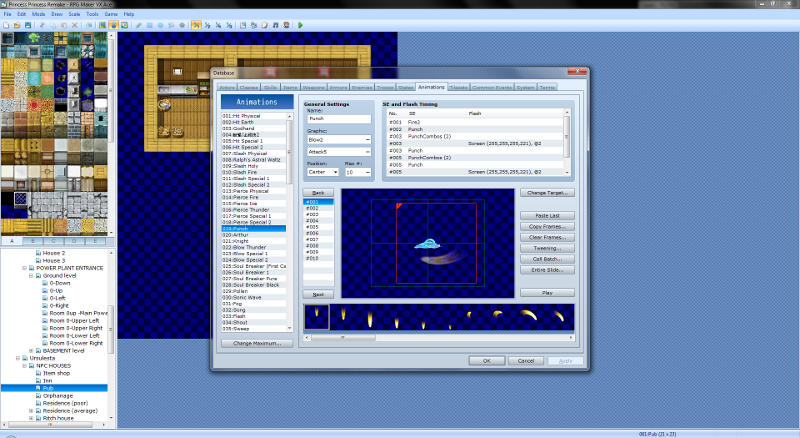The width and height of the screenshot is (800, 438).
Task: Set map zoom to 1/1 scale icon
Action: pos(196,24)
